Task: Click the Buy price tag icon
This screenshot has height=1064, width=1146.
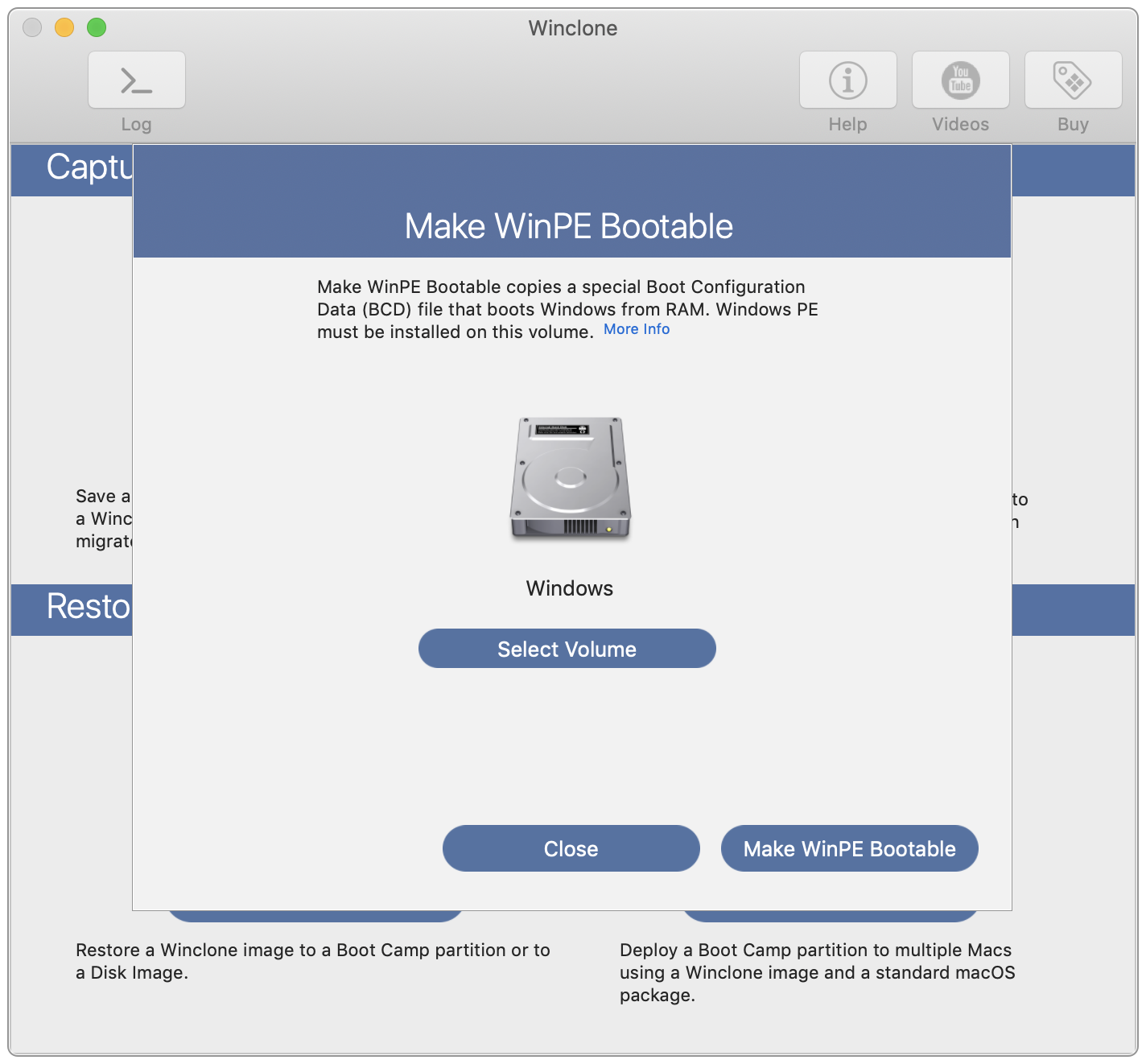Action: 1074,80
